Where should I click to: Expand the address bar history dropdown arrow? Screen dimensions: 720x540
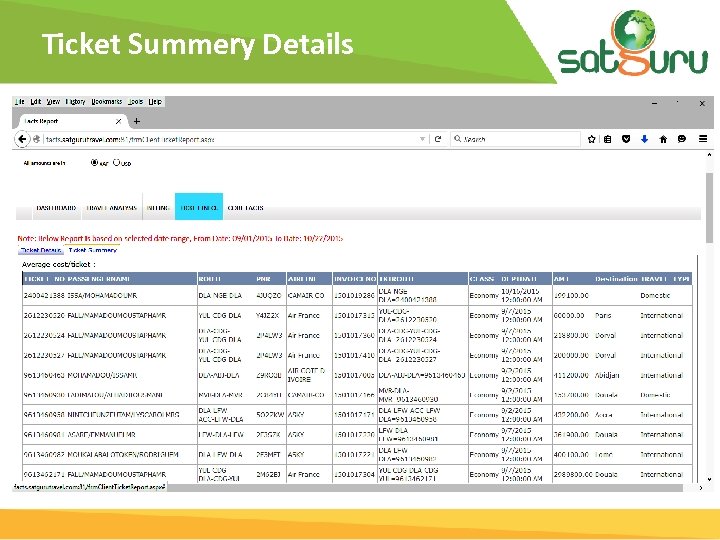pos(422,139)
